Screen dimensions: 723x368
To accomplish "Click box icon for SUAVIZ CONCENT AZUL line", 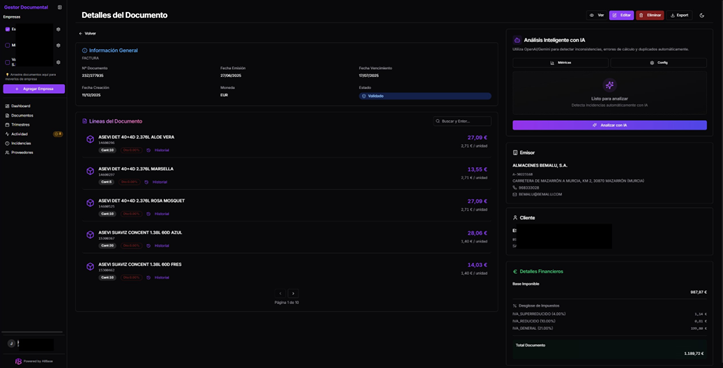I will tap(90, 235).
